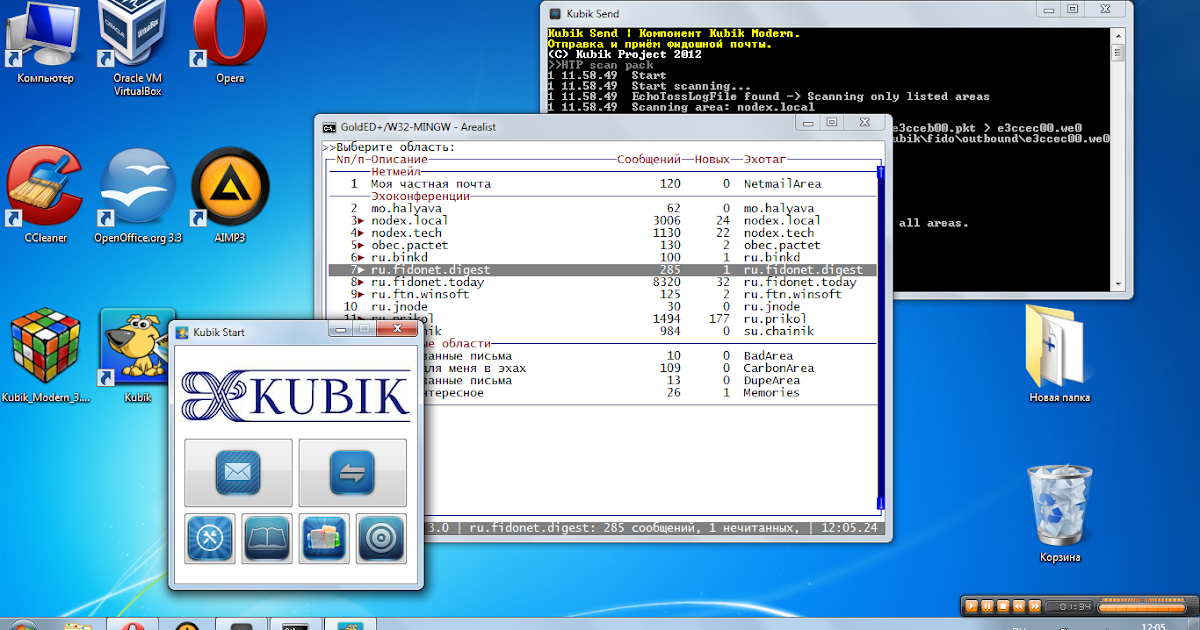The height and width of the screenshot is (630, 1200).
Task: Select the Opera desktop shortcut
Action: click(x=229, y=42)
